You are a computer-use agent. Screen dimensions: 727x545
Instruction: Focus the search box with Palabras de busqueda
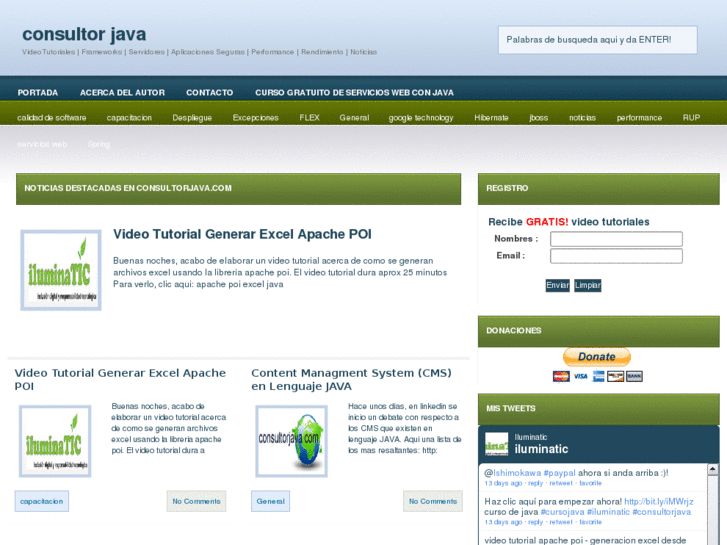click(x=598, y=40)
